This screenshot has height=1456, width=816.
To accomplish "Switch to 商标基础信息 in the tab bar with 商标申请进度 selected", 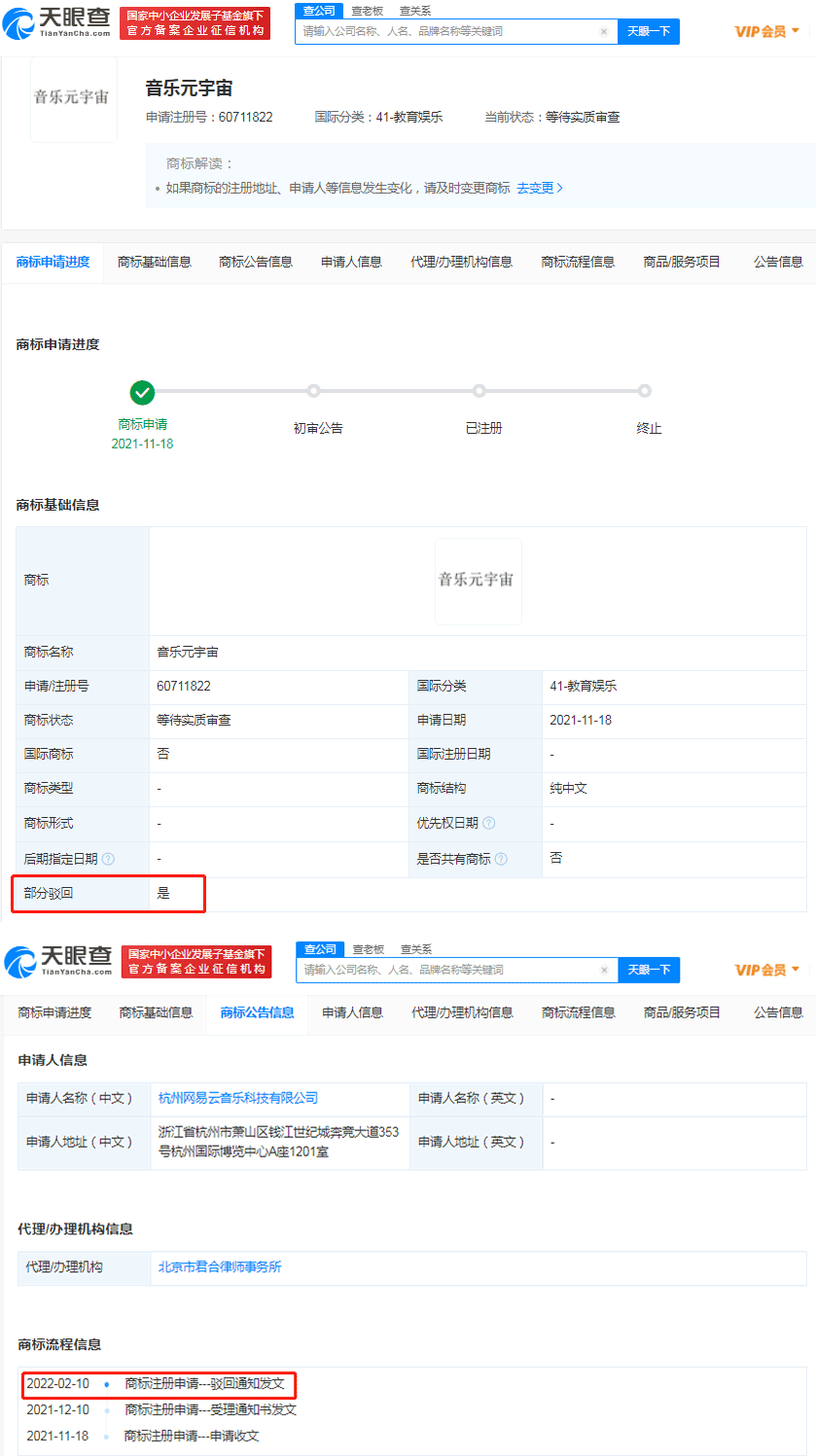I will coord(155,262).
